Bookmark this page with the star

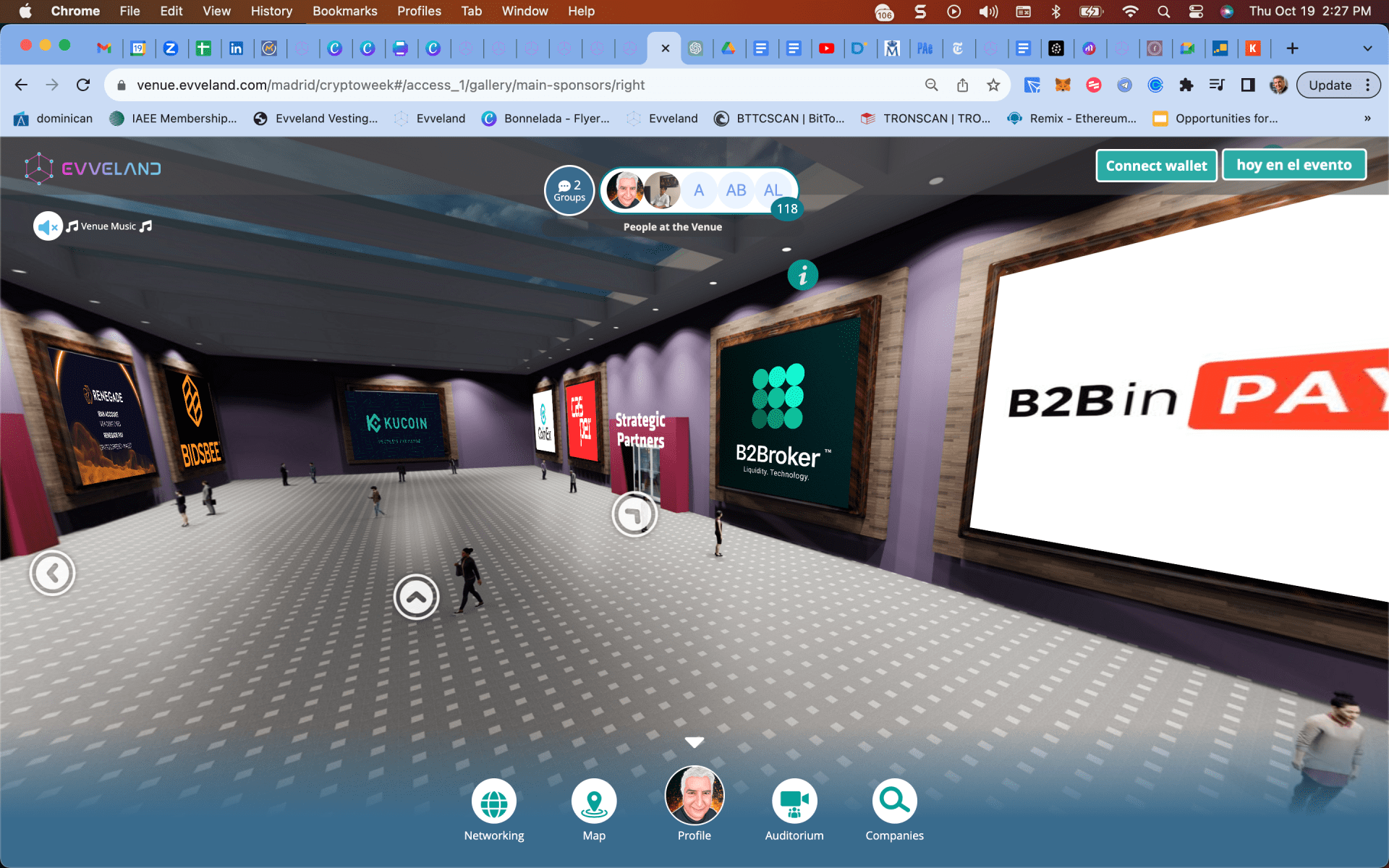tap(993, 85)
